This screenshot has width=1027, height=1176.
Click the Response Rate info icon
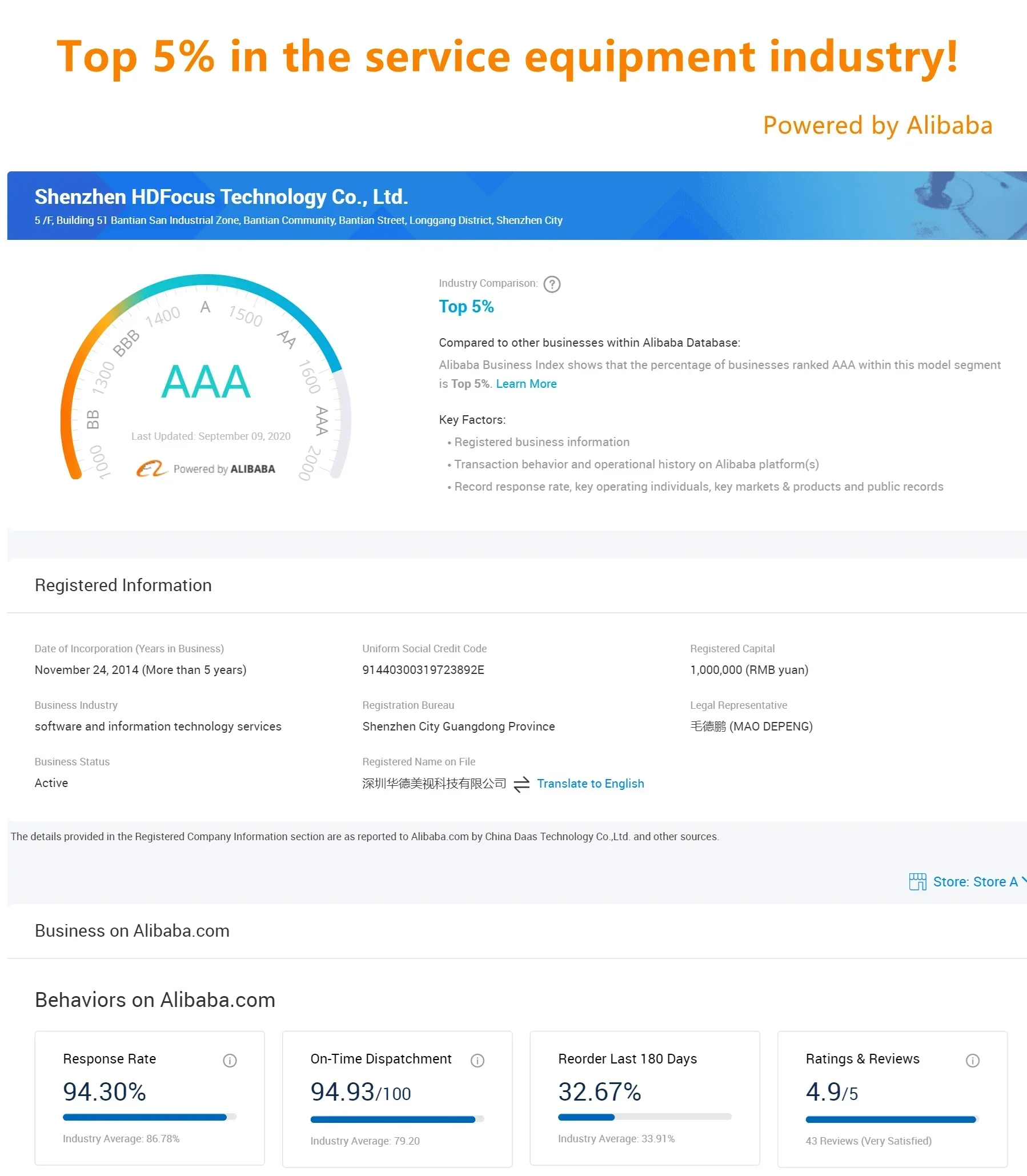point(230,1060)
